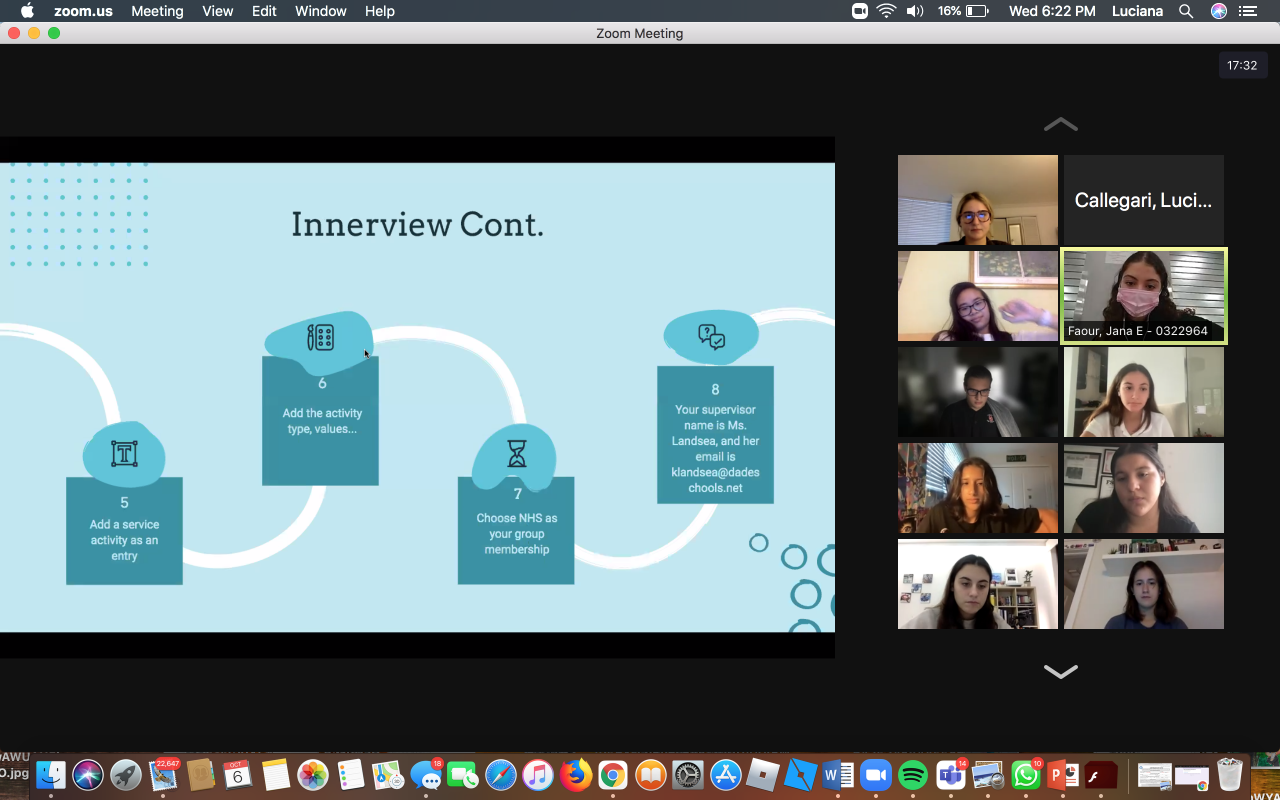
Task: Click the slide email text klandsea@dadeschools.net
Action: point(715,480)
